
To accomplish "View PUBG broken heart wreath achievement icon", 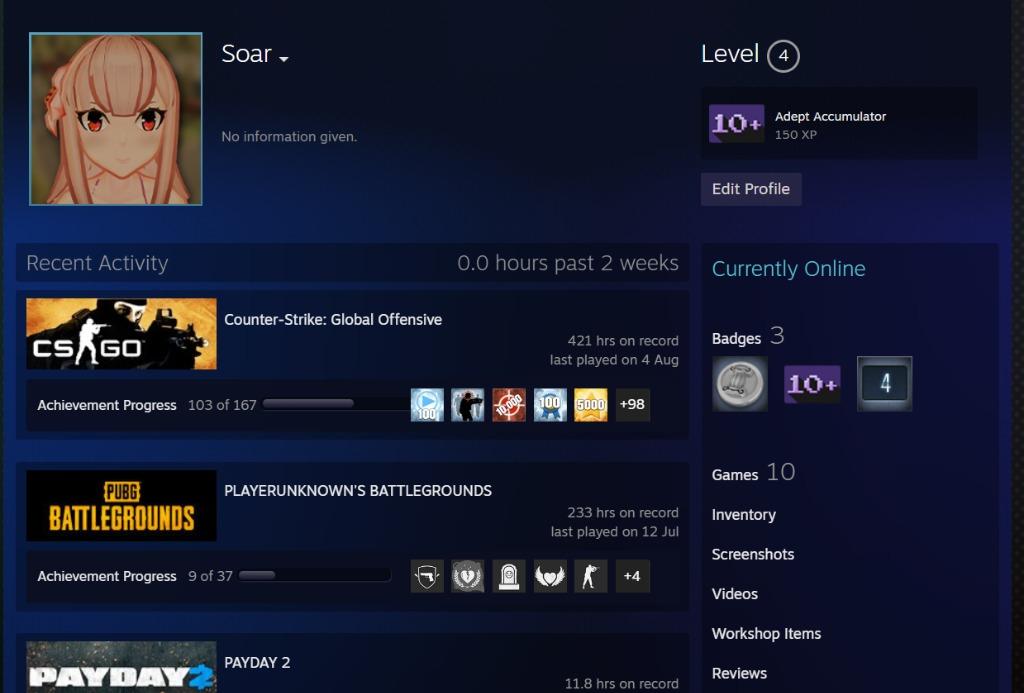I will [x=468, y=576].
